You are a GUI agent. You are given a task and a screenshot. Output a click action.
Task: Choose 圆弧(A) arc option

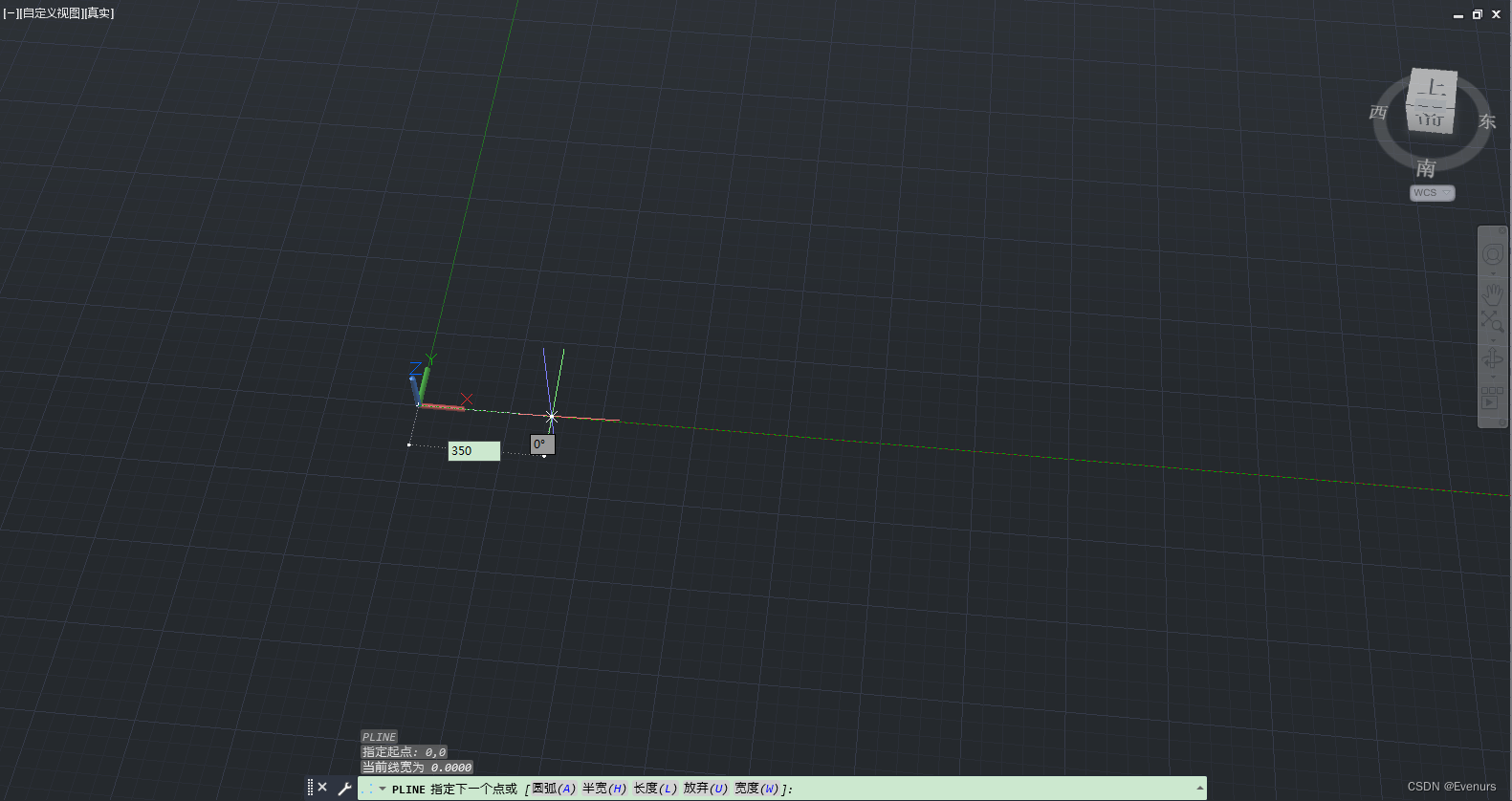pos(555,789)
